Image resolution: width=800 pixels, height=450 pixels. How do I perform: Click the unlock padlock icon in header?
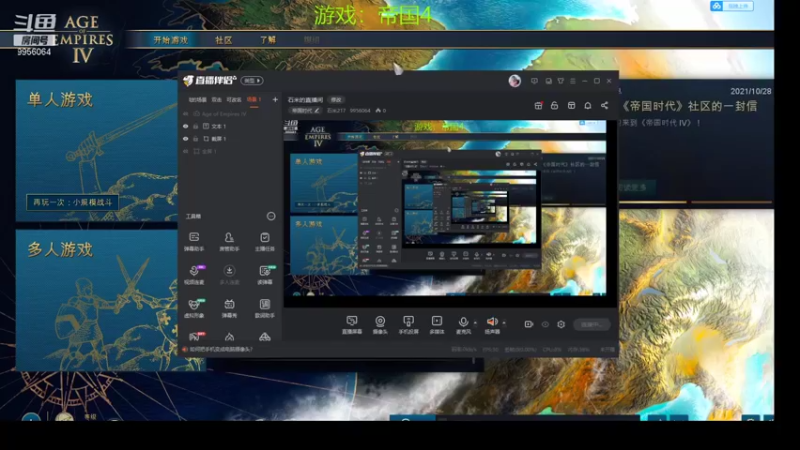(555, 105)
